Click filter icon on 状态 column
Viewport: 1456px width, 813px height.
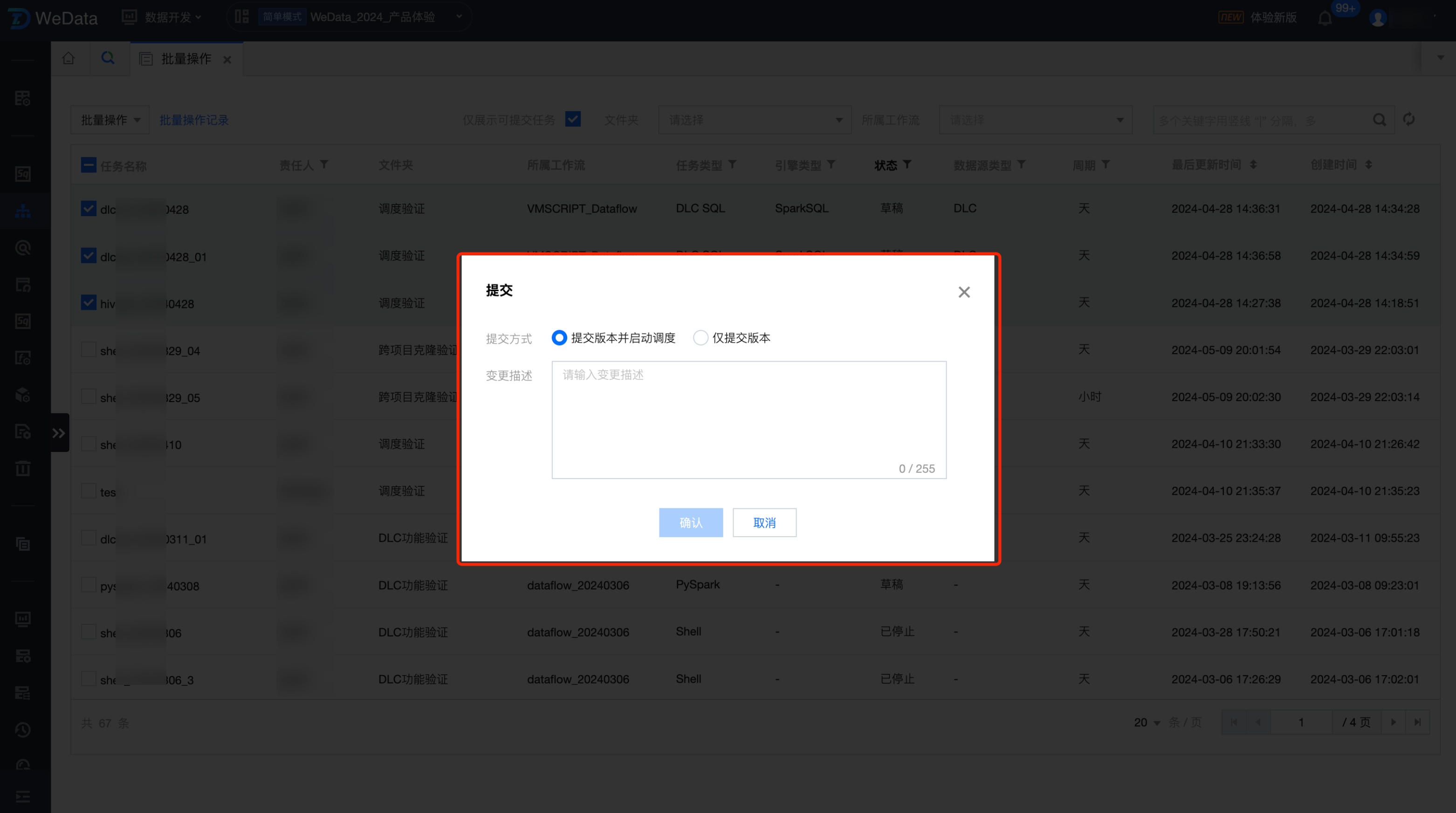click(x=907, y=164)
